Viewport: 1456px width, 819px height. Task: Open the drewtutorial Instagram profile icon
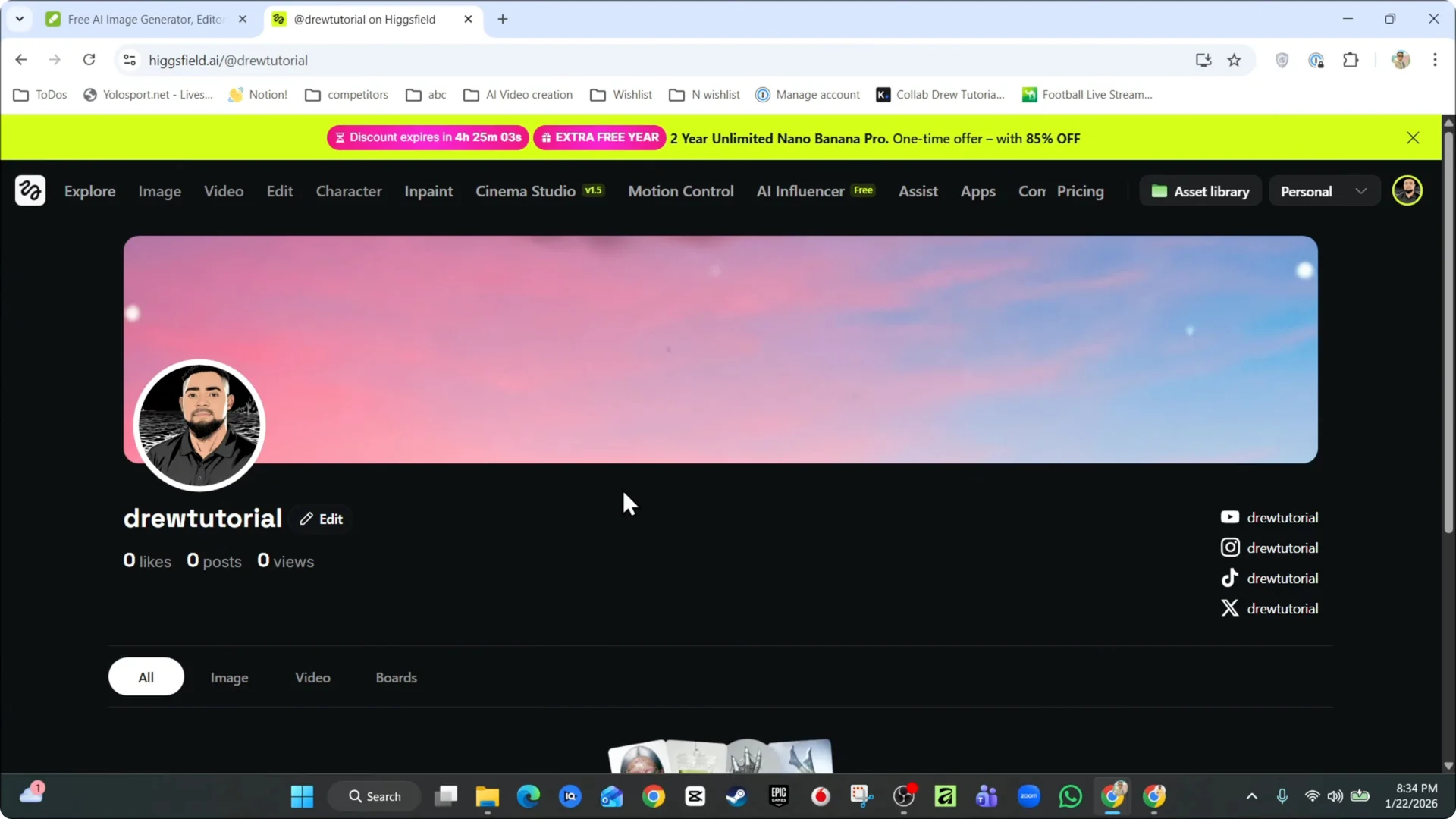pos(1230,547)
